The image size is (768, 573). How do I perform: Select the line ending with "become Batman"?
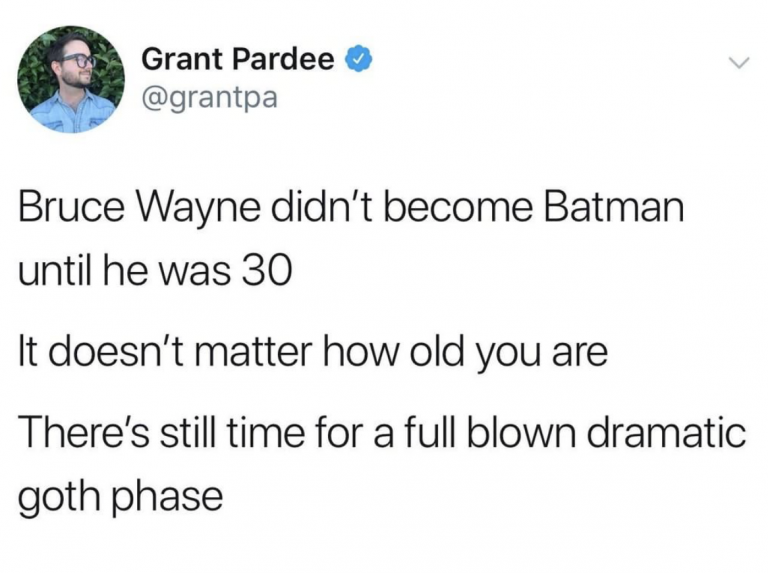(x=351, y=207)
